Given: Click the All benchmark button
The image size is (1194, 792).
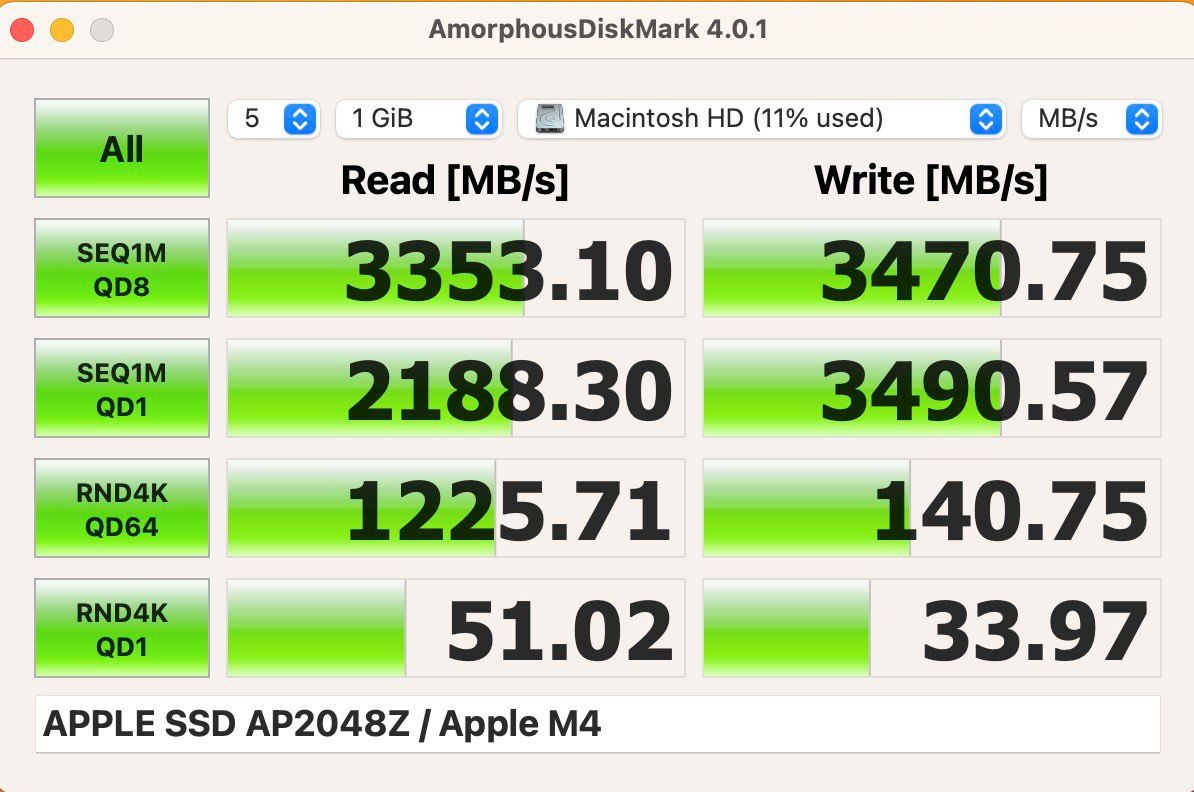Looking at the screenshot, I should pyautogui.click(x=122, y=148).
